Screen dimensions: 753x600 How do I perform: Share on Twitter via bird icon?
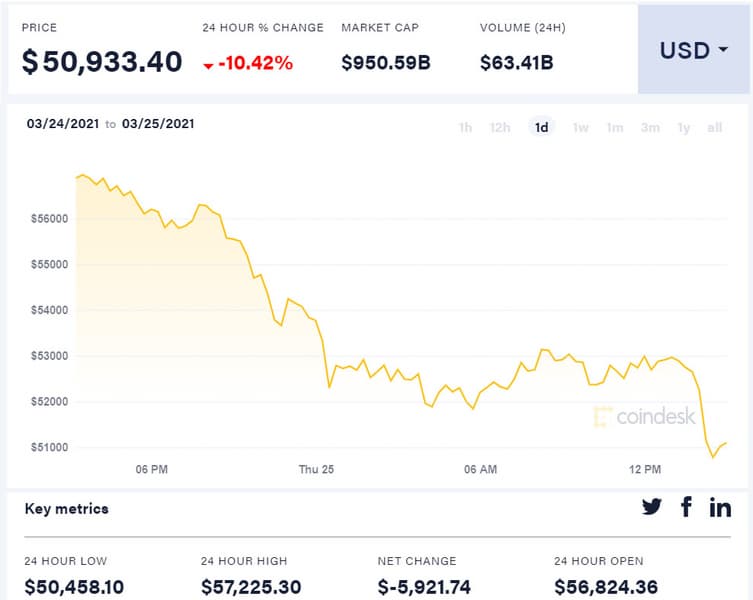652,507
